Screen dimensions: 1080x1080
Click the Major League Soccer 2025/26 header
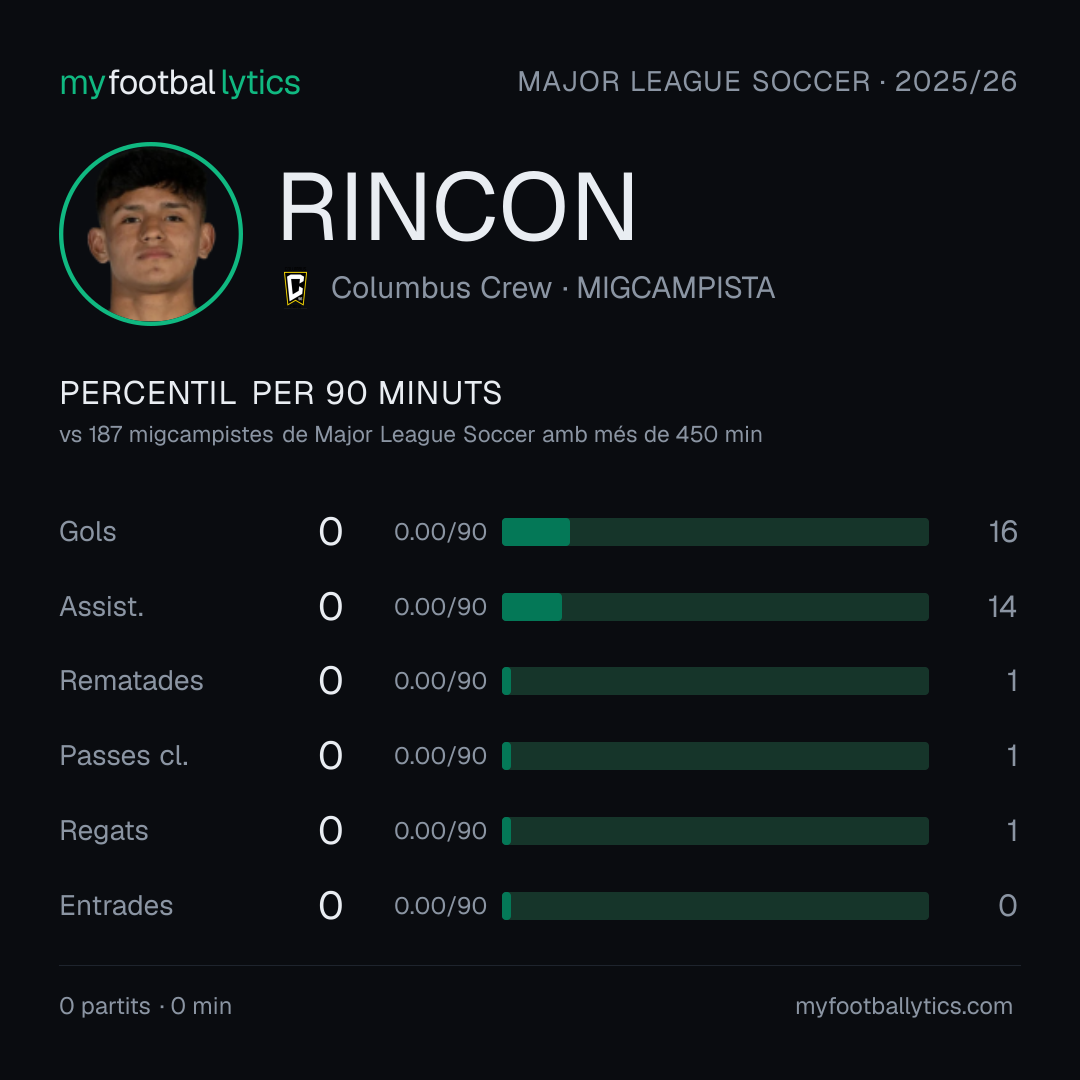coord(767,82)
